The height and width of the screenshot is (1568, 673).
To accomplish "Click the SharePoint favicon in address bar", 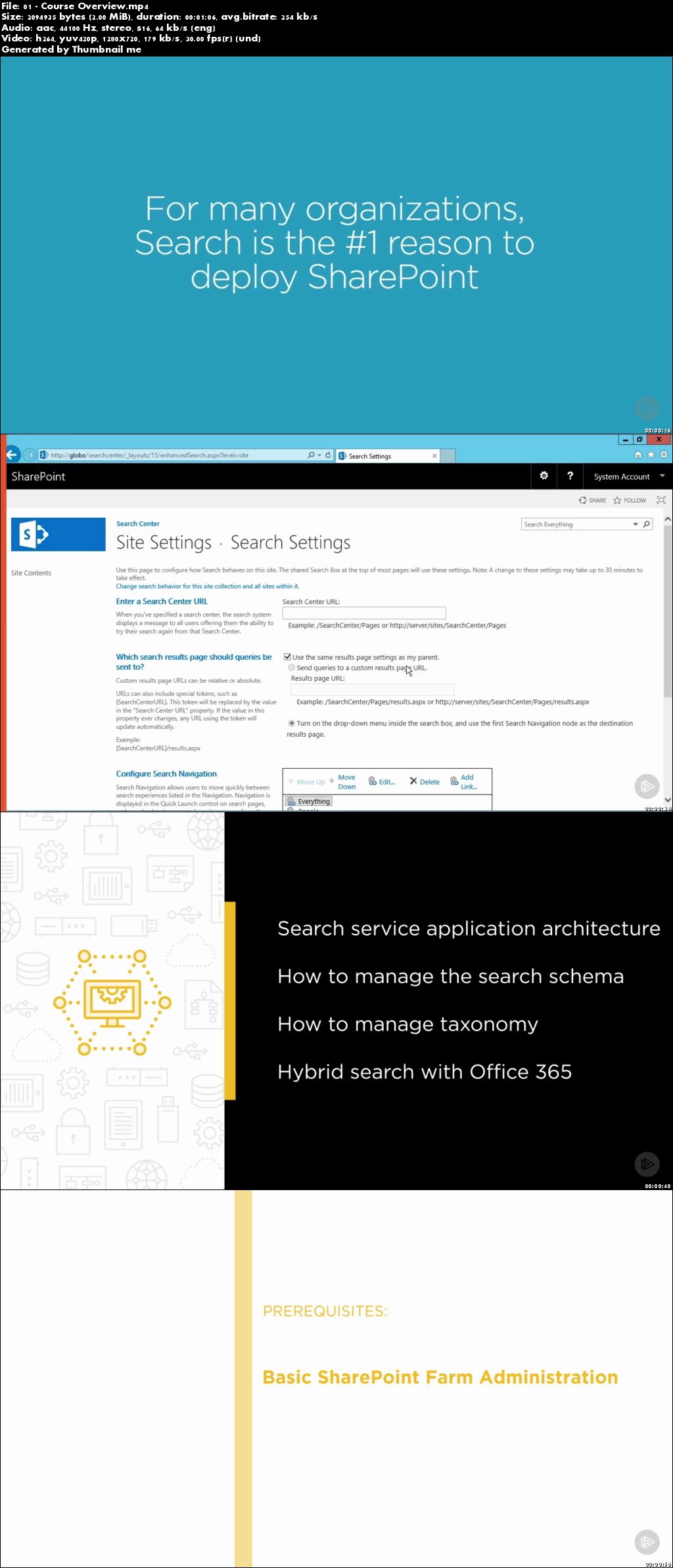I will point(44,455).
